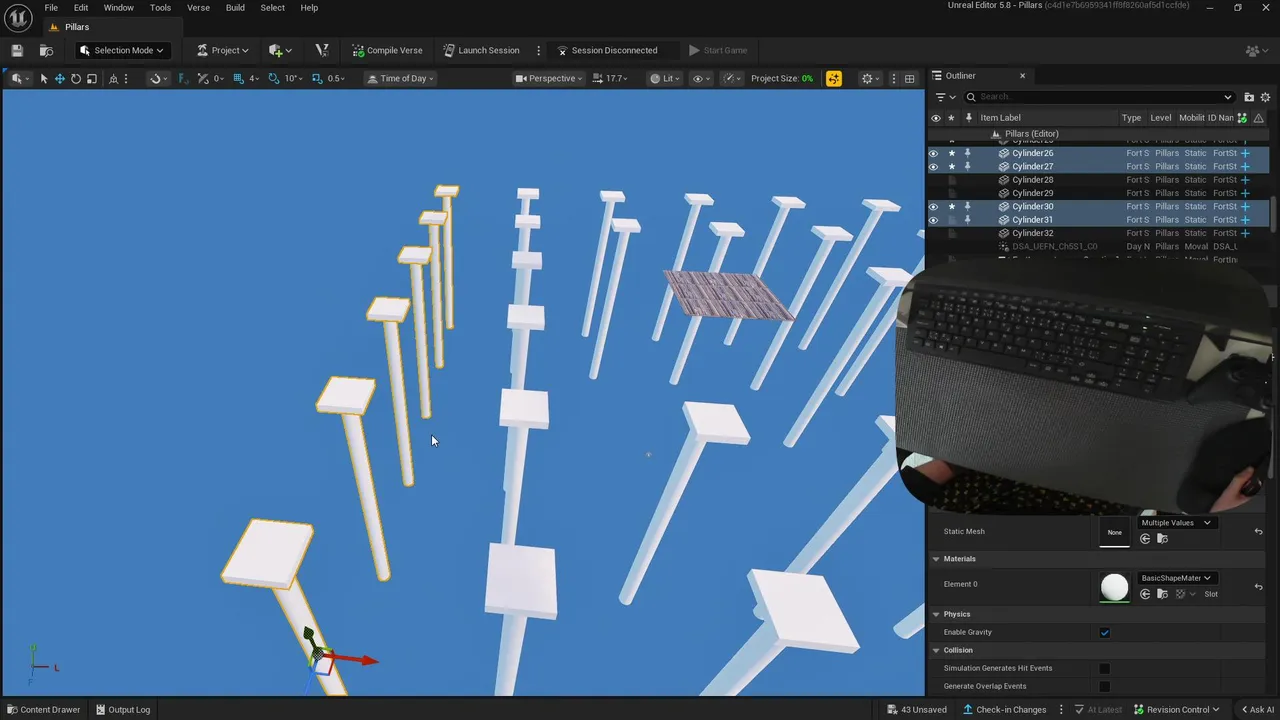Hide Cylinder27 with its eye icon
Image resolution: width=1280 pixels, height=720 pixels.
[x=934, y=167]
